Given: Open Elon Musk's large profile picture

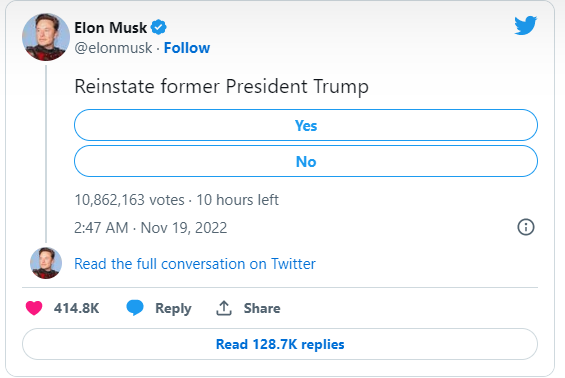Looking at the screenshot, I should (46, 37).
